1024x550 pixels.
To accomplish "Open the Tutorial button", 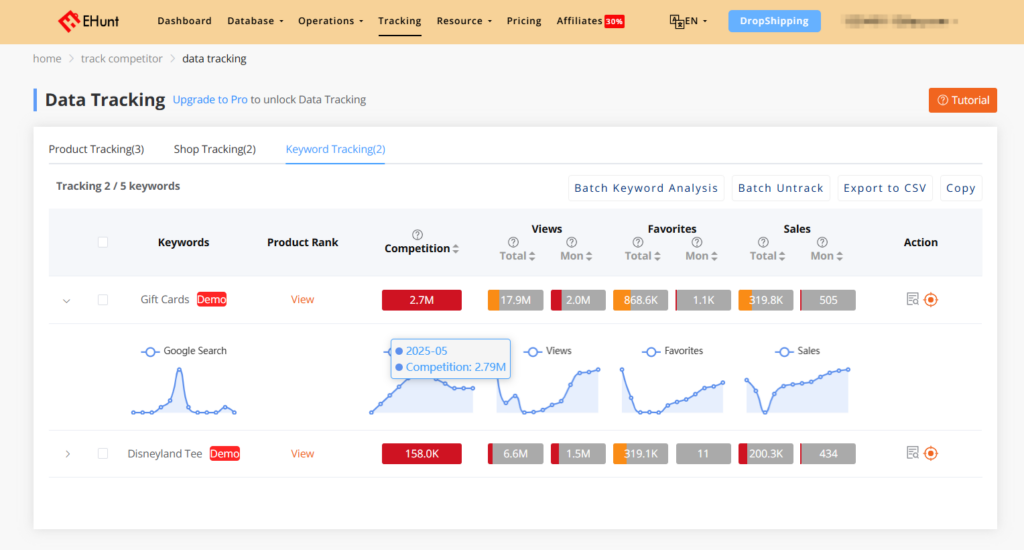I will pos(963,100).
